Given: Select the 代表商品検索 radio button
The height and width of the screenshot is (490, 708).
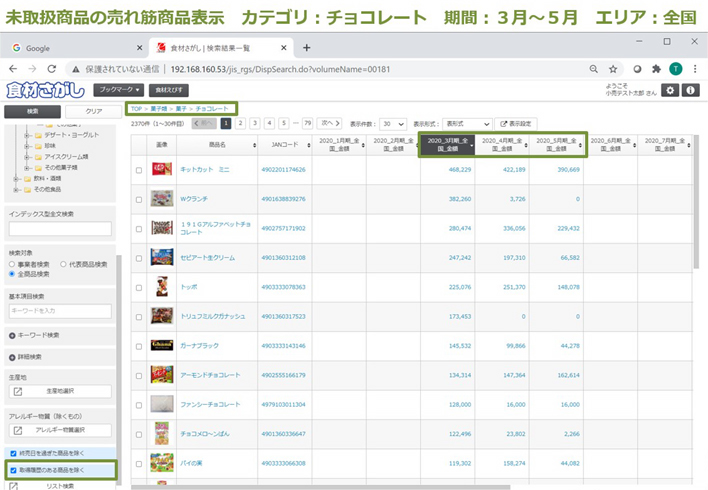Looking at the screenshot, I should click(x=63, y=264).
